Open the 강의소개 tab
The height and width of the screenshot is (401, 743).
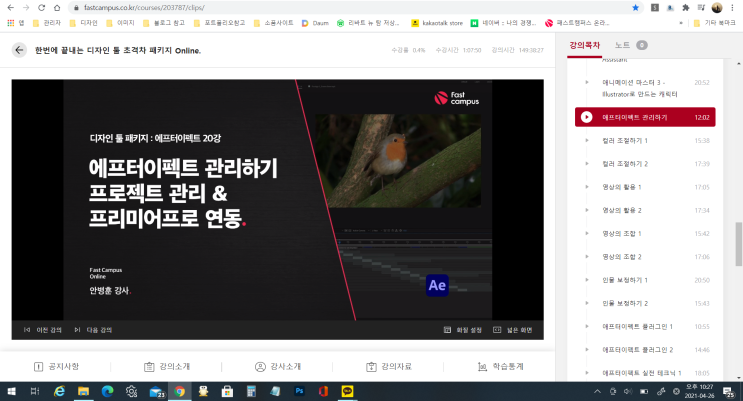tap(167, 366)
